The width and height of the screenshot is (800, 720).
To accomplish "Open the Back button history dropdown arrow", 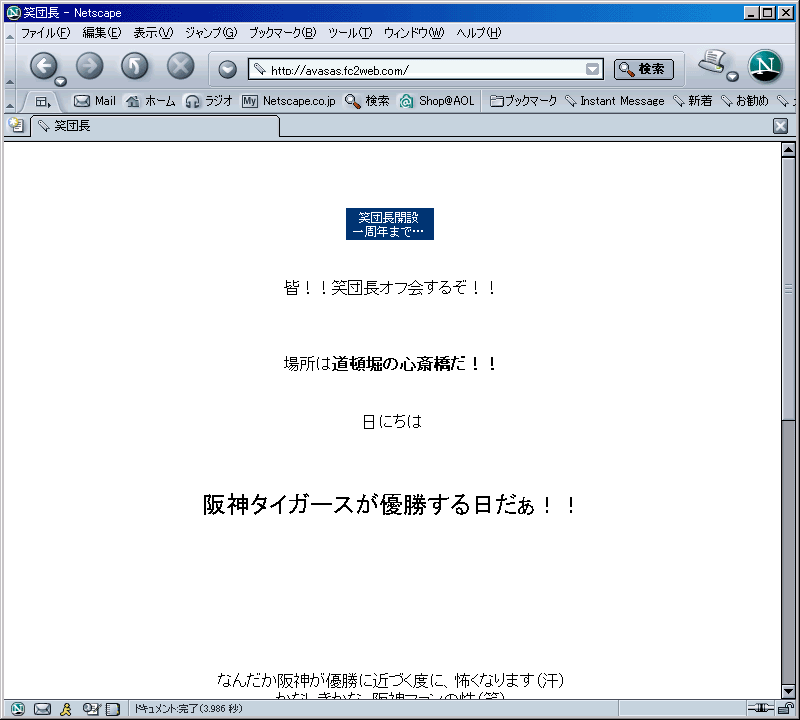I will 61,81.
